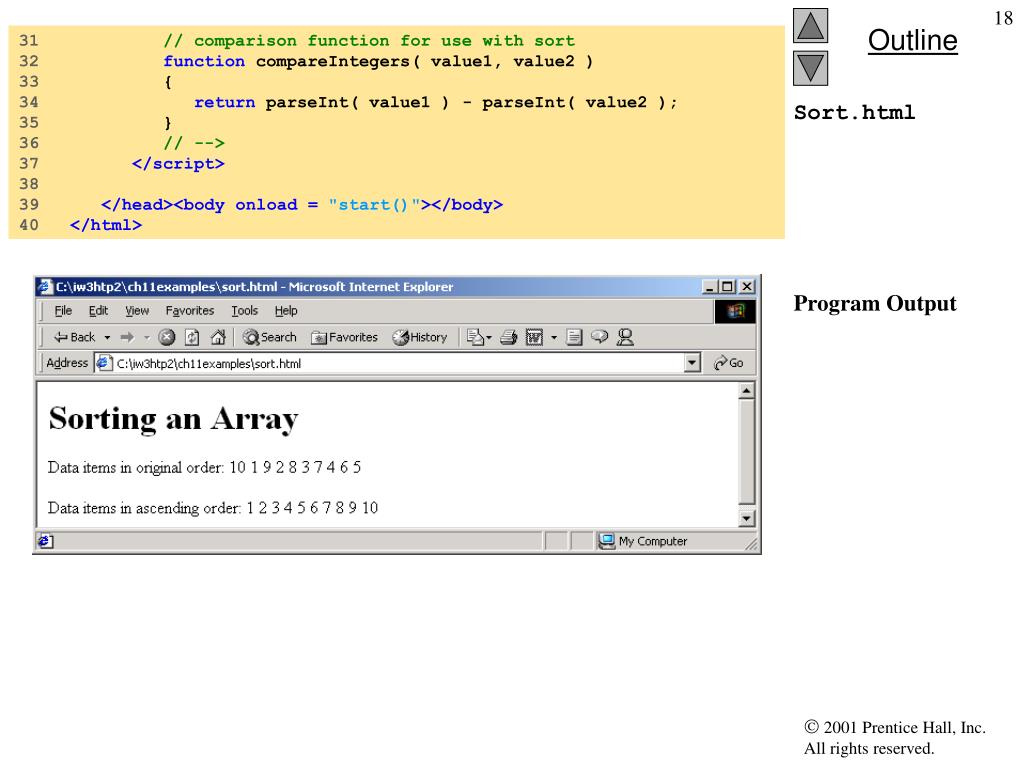Click the Notepad-style document icon in the toolbar
Image resolution: width=1024 pixels, height=768 pixels.
pyautogui.click(x=574, y=337)
